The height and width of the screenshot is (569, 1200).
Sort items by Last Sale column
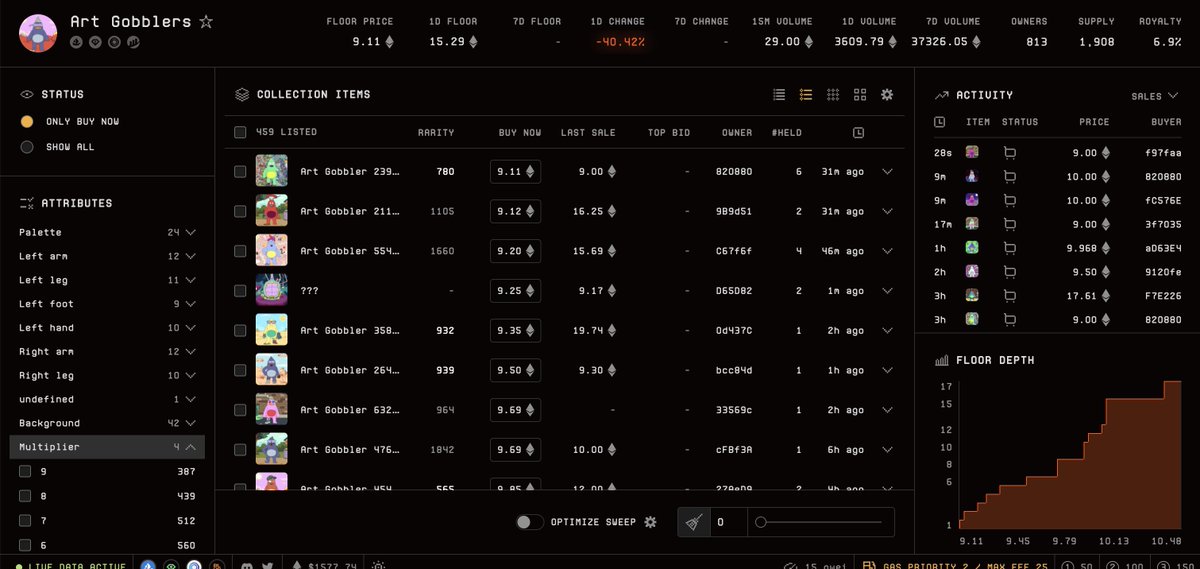click(x=588, y=132)
